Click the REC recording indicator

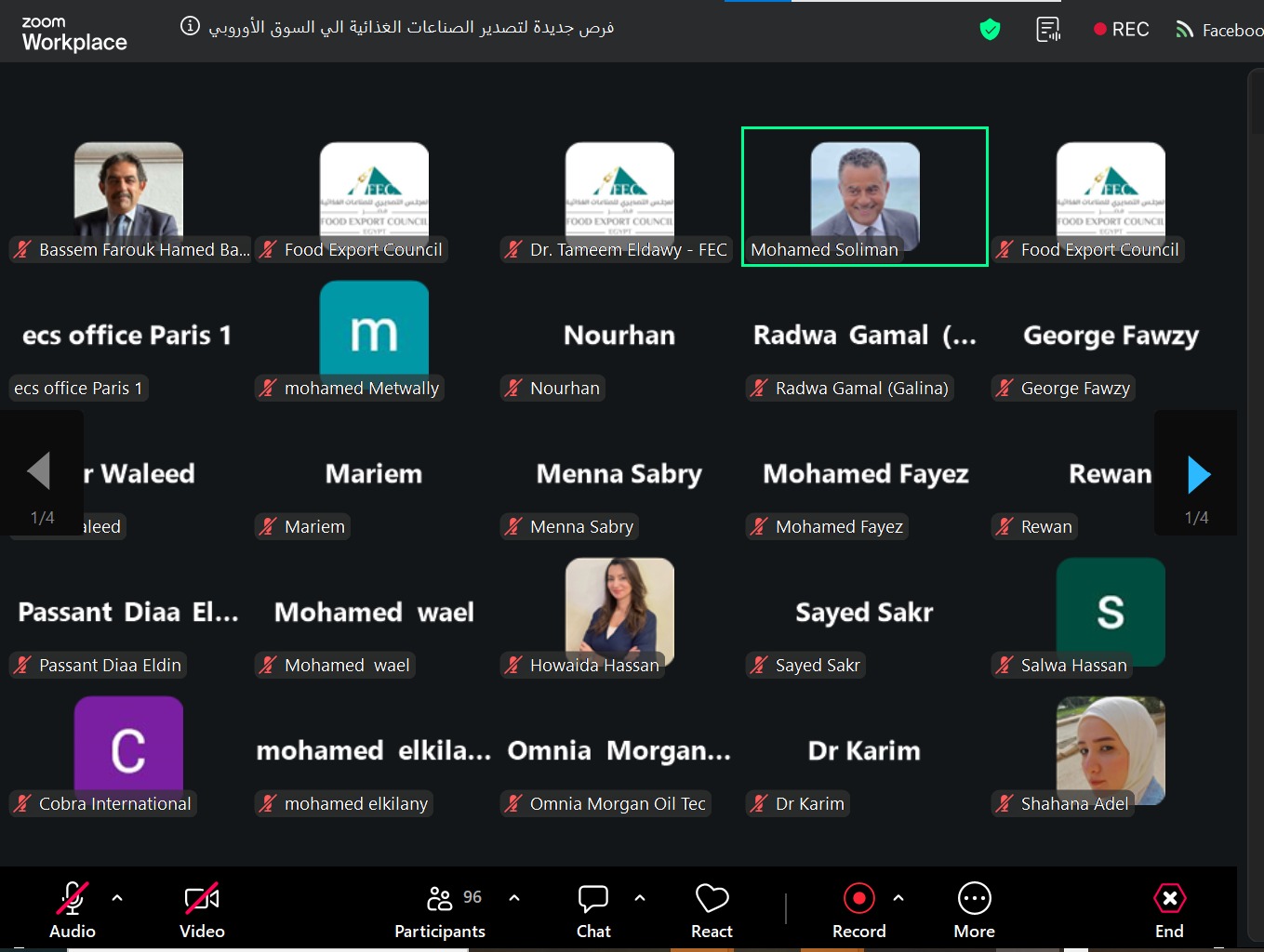(x=1122, y=30)
